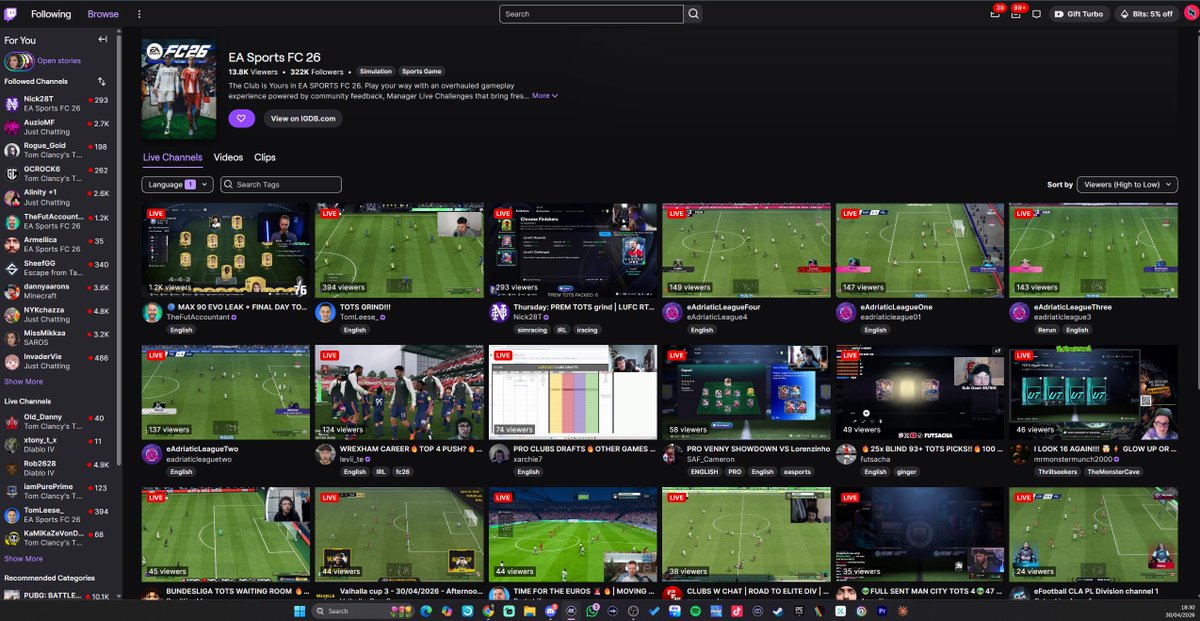1200x621 pixels.
Task: Open the whispers chat bubble icon
Action: (x=1036, y=14)
